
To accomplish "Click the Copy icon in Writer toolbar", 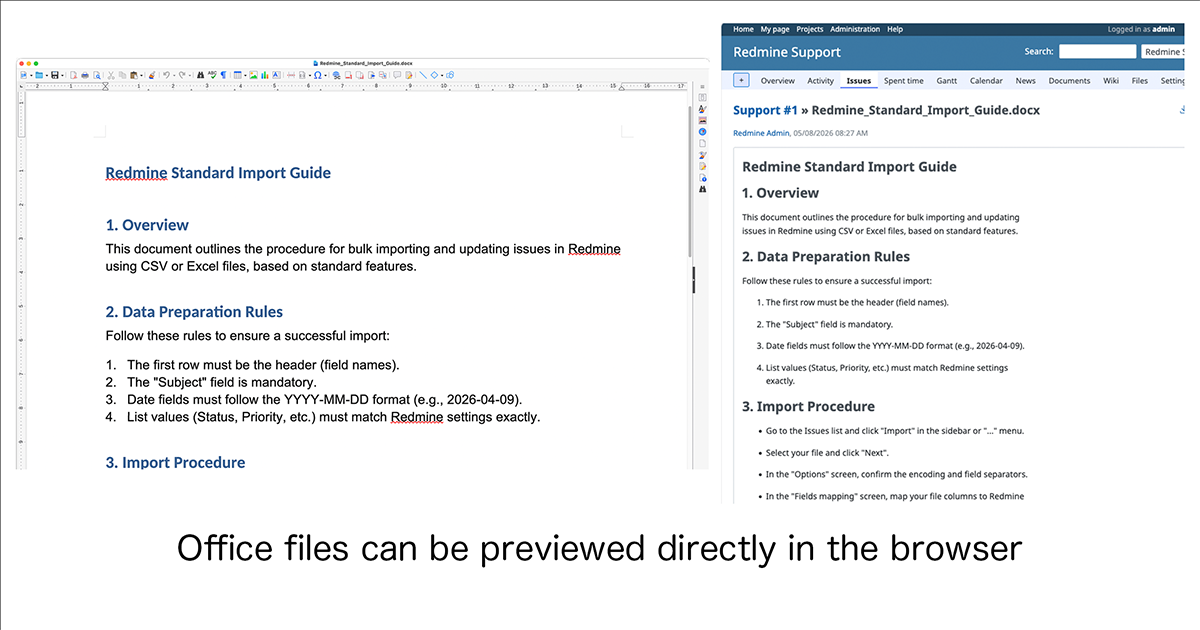I will click(122, 74).
